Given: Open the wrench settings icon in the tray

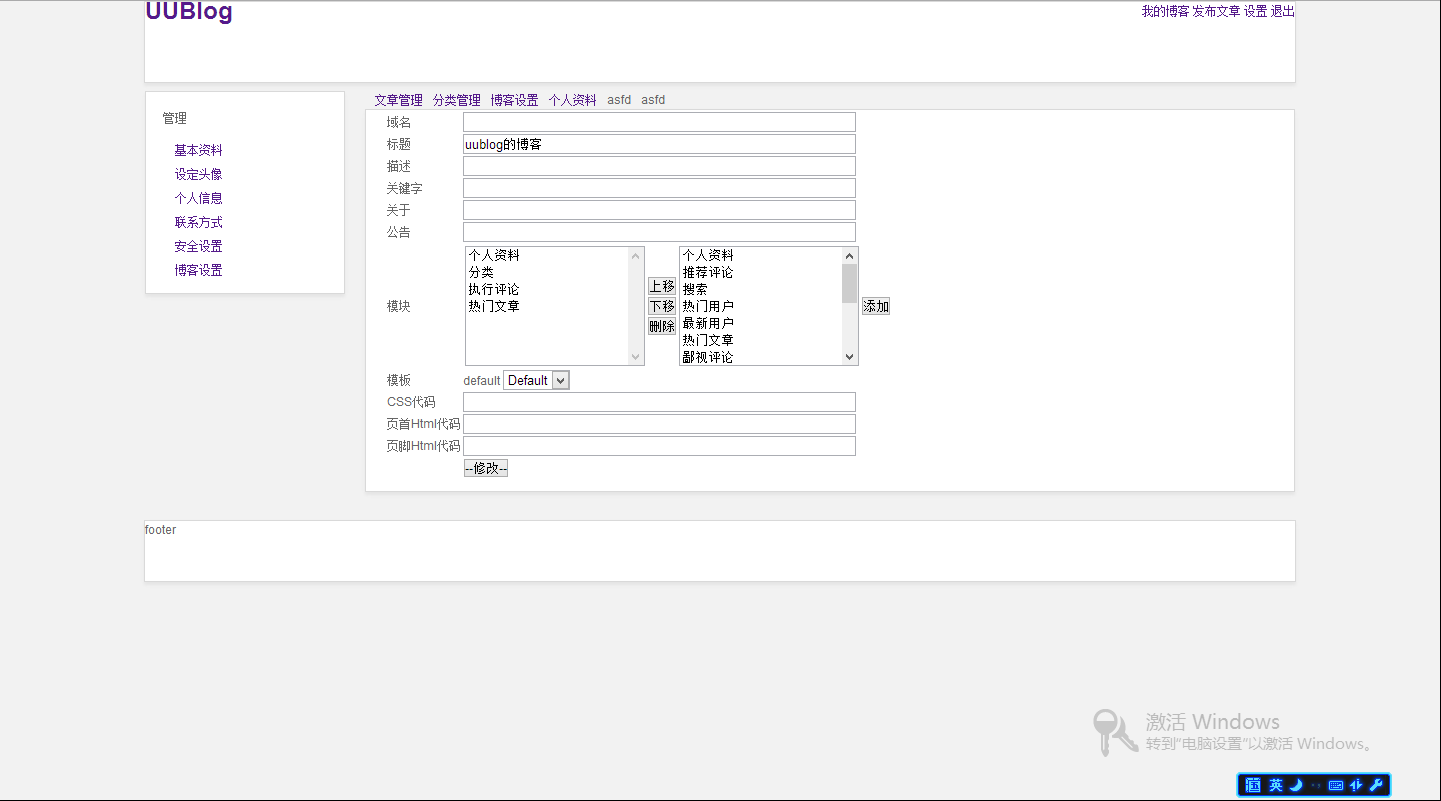Looking at the screenshot, I should (x=1377, y=785).
